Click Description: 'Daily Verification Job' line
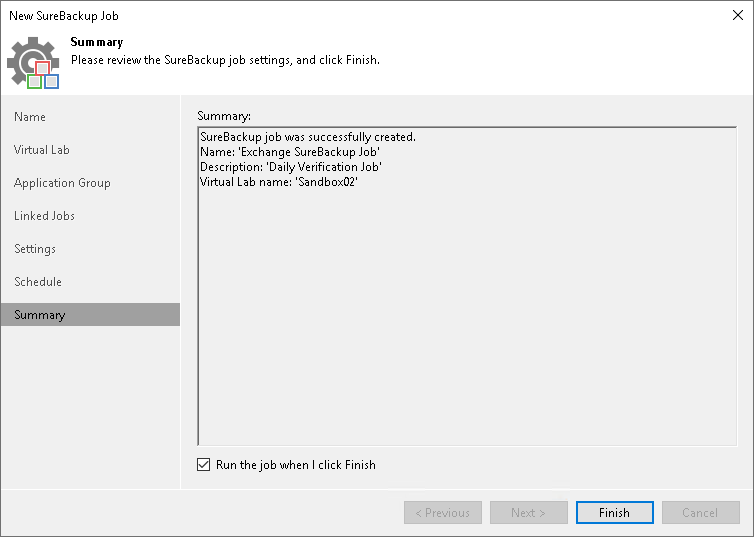Viewport: 754px width, 537px height. pyautogui.click(x=291, y=167)
